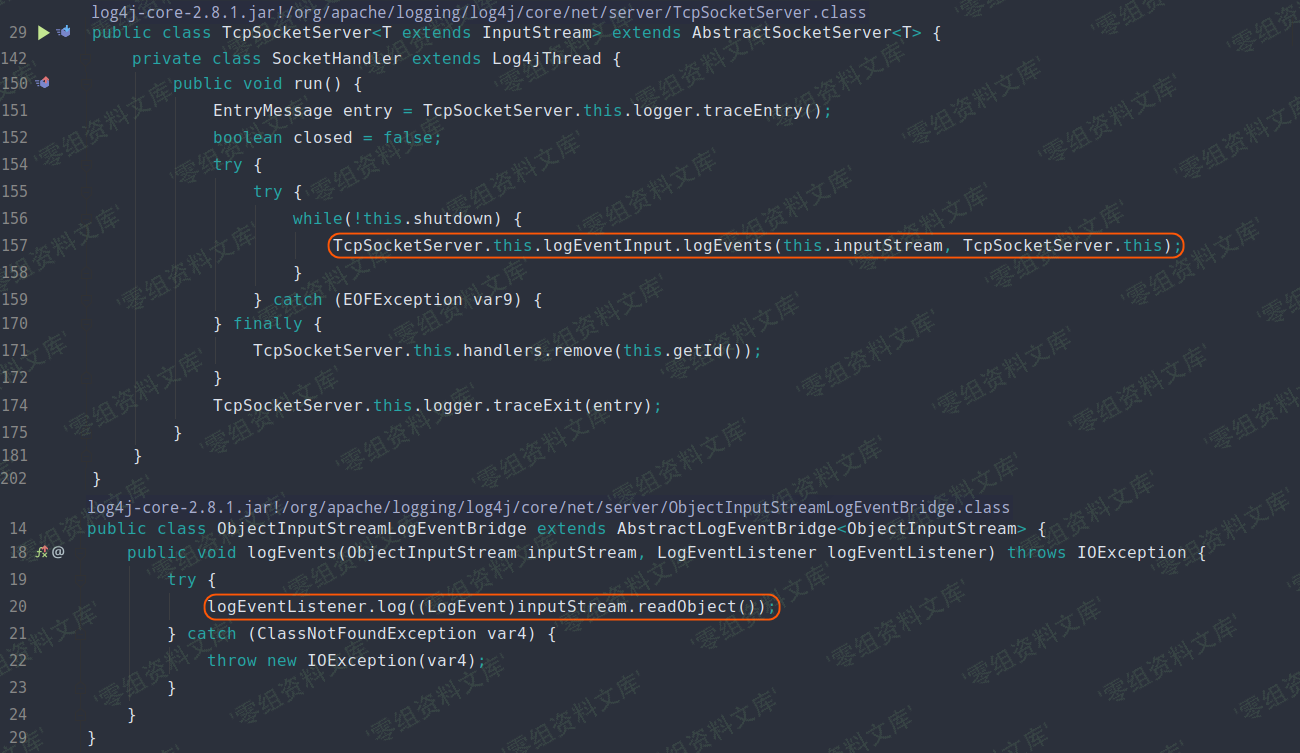1300x753 pixels.
Task: Click line number 157 in the gutter
Action: (15, 245)
